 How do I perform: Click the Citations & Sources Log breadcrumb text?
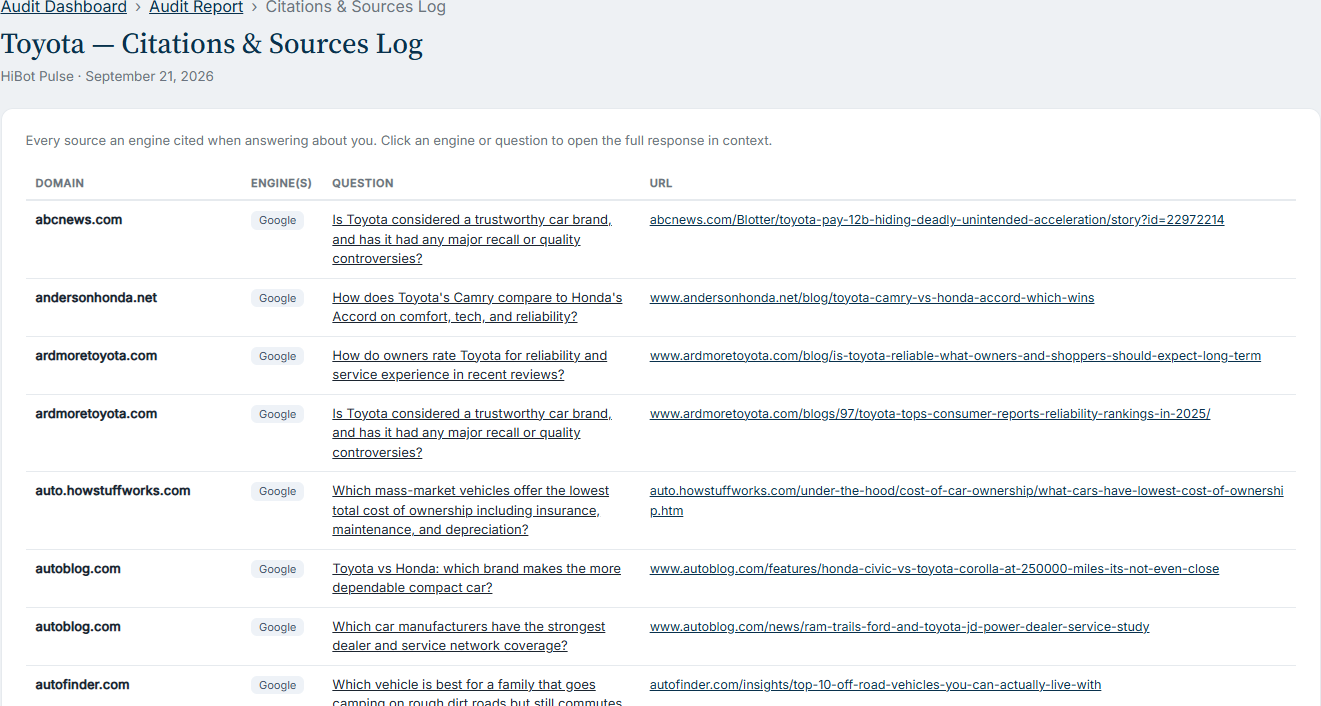click(356, 8)
